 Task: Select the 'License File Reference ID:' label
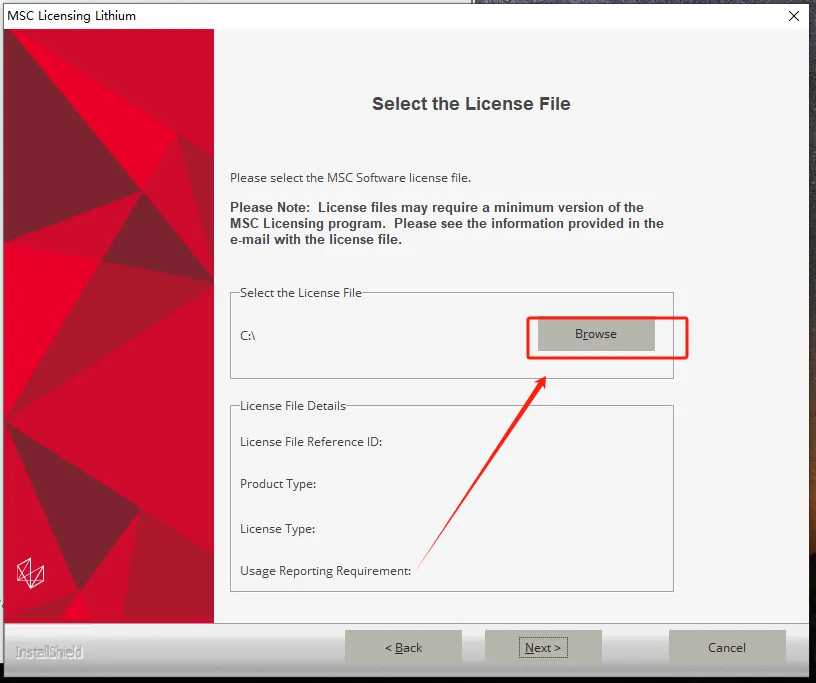(311, 442)
